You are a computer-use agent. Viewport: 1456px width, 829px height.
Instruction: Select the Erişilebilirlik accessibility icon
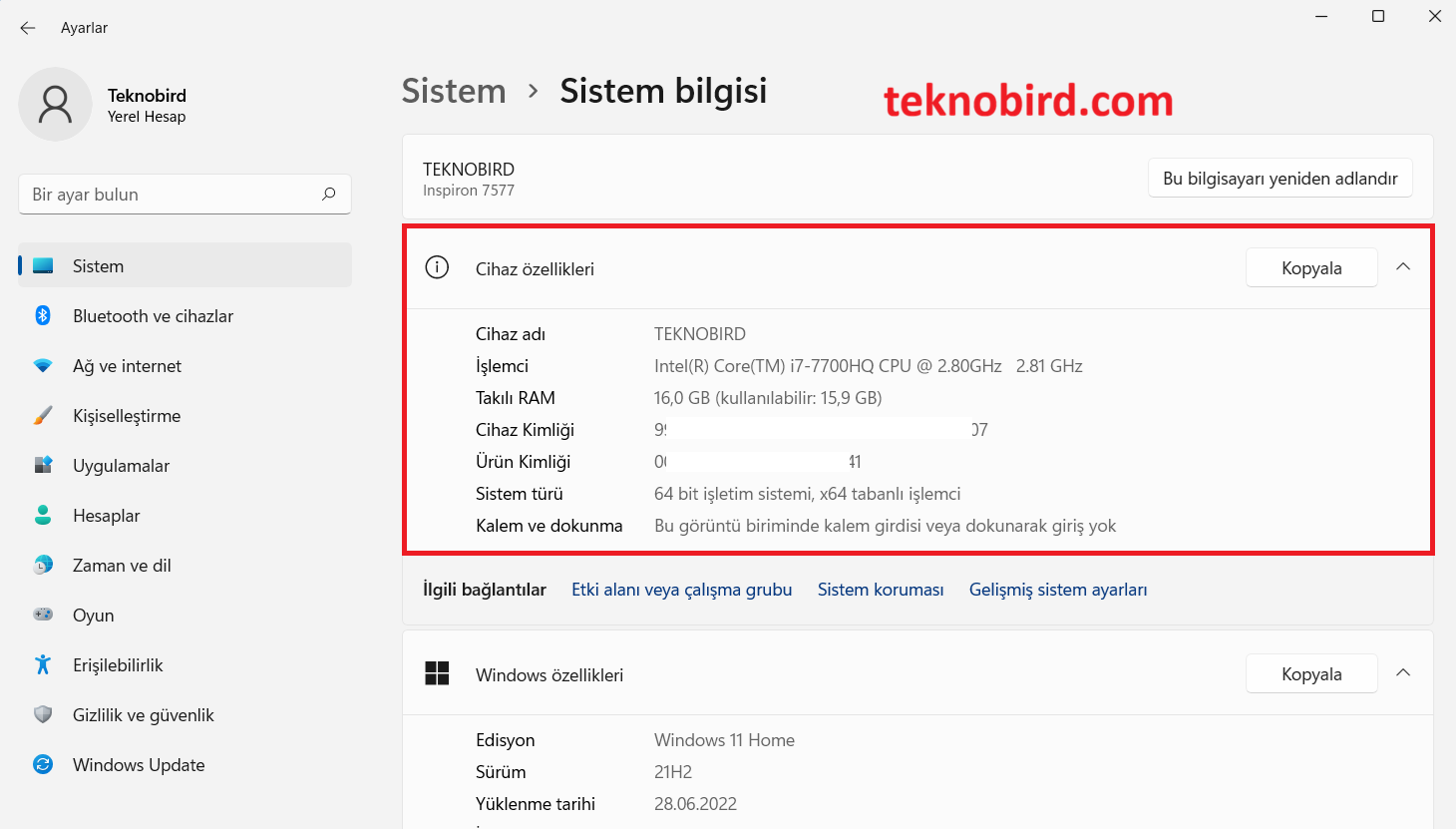[x=43, y=664]
